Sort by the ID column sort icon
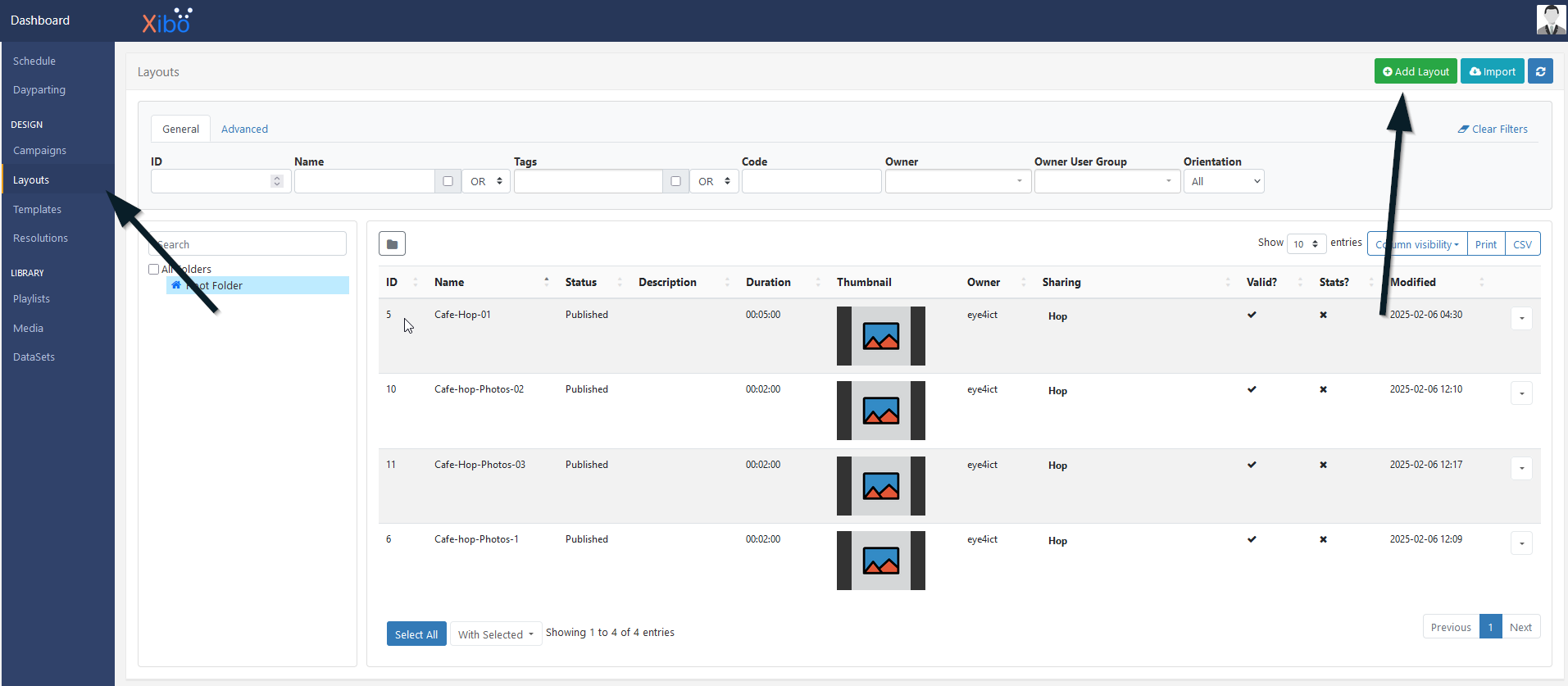This screenshot has height=686, width=1568. click(x=416, y=282)
